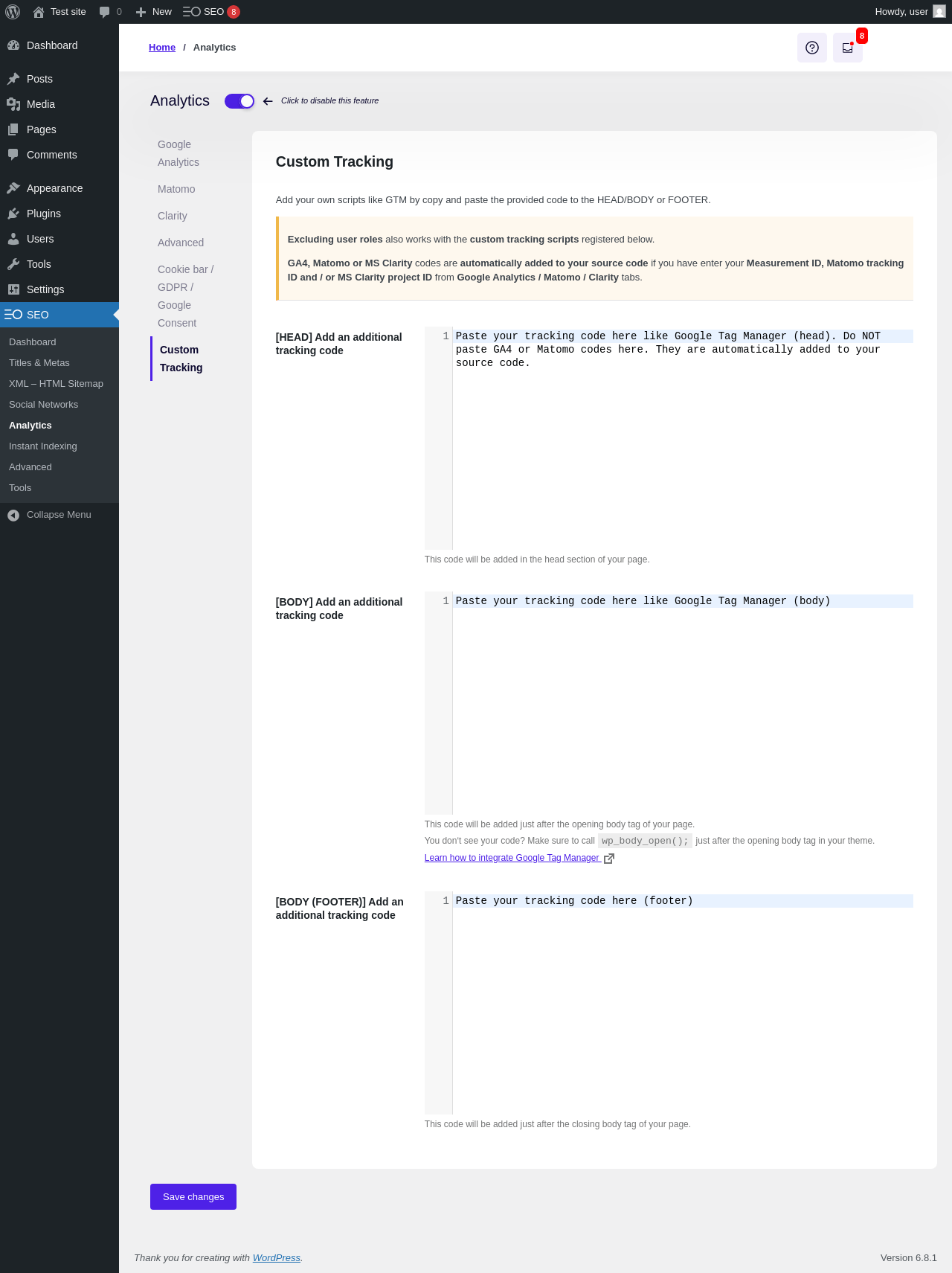Click the WordPress logo icon

coord(13,12)
